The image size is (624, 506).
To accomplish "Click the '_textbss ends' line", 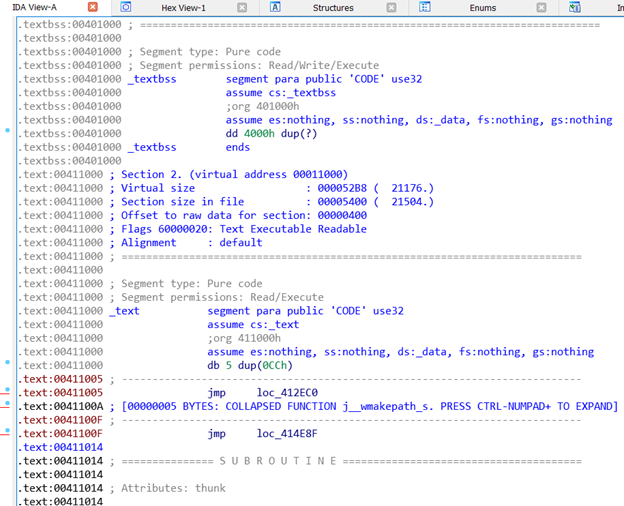I will pyautogui.click(x=189, y=147).
